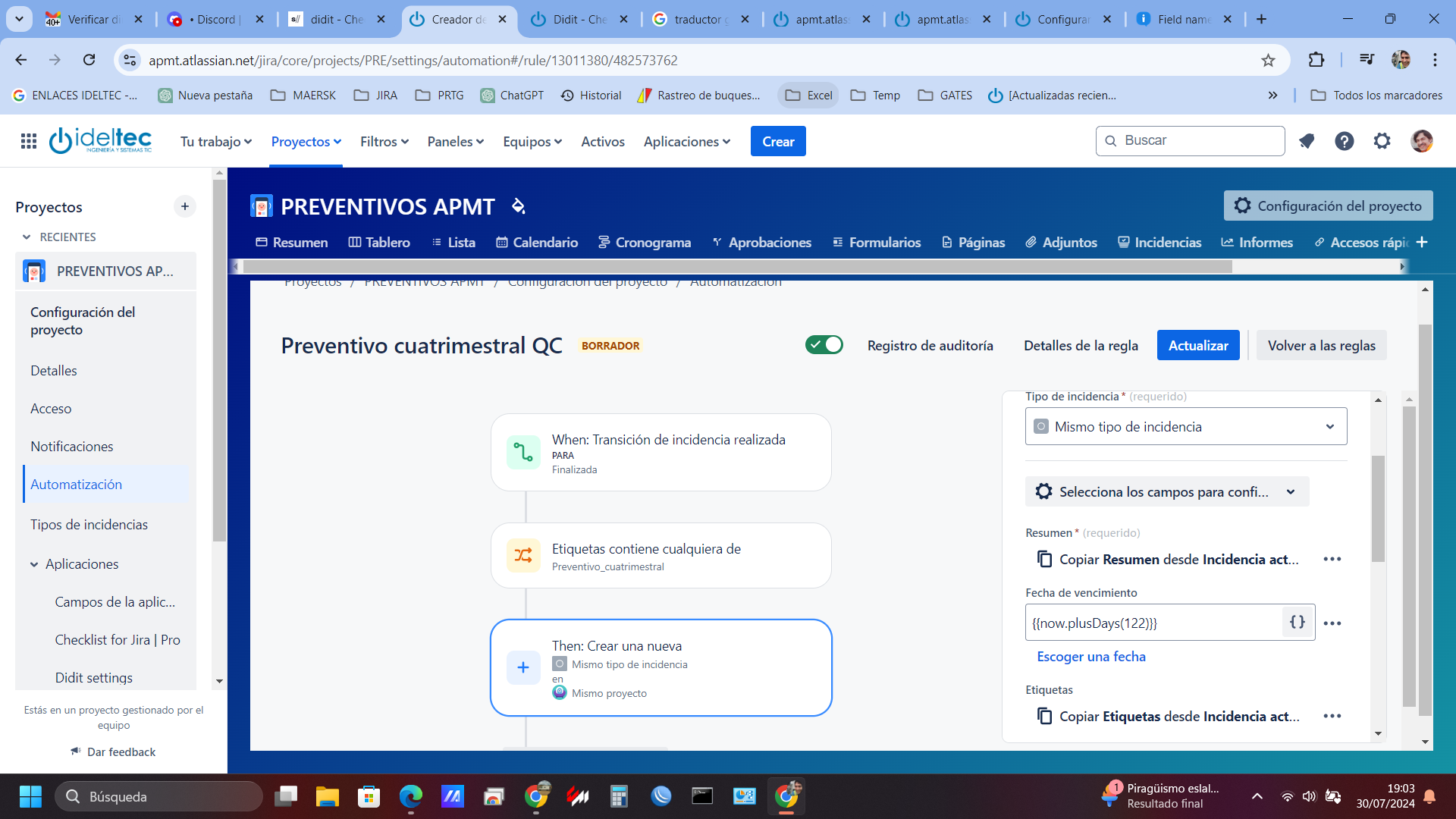Open Tu trabajo dropdown menu
The image size is (1456, 819).
[216, 142]
